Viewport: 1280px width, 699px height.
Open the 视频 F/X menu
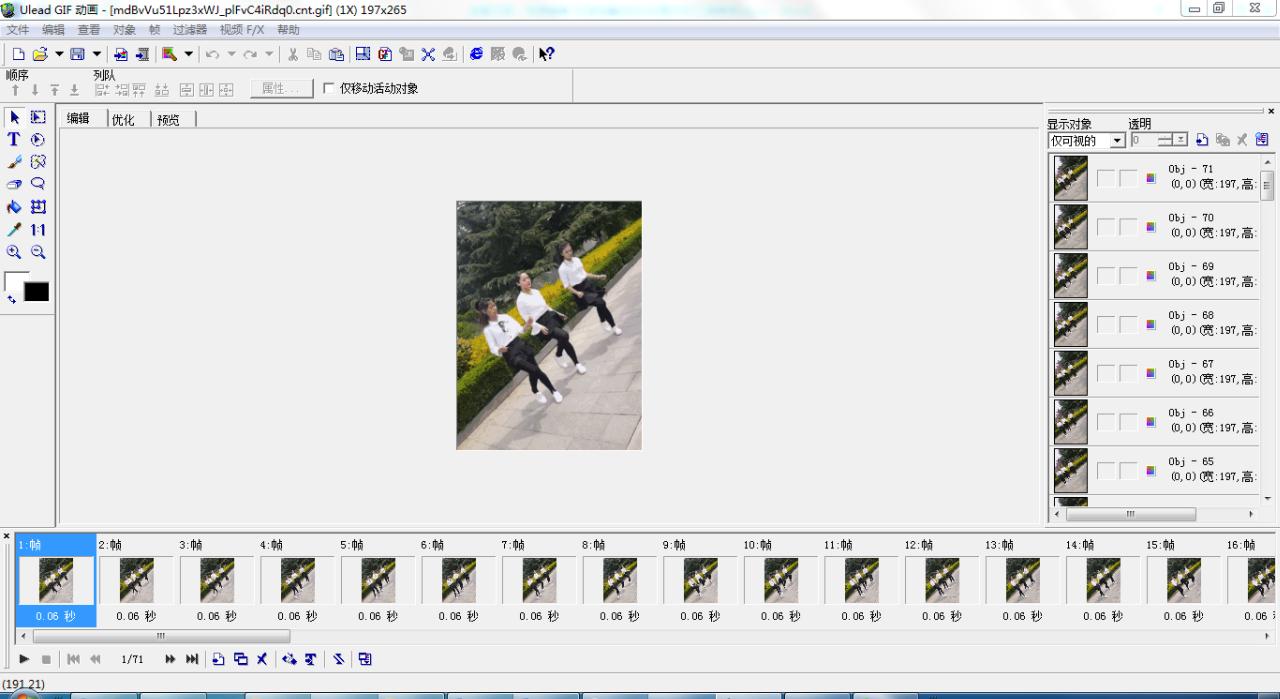tap(242, 30)
